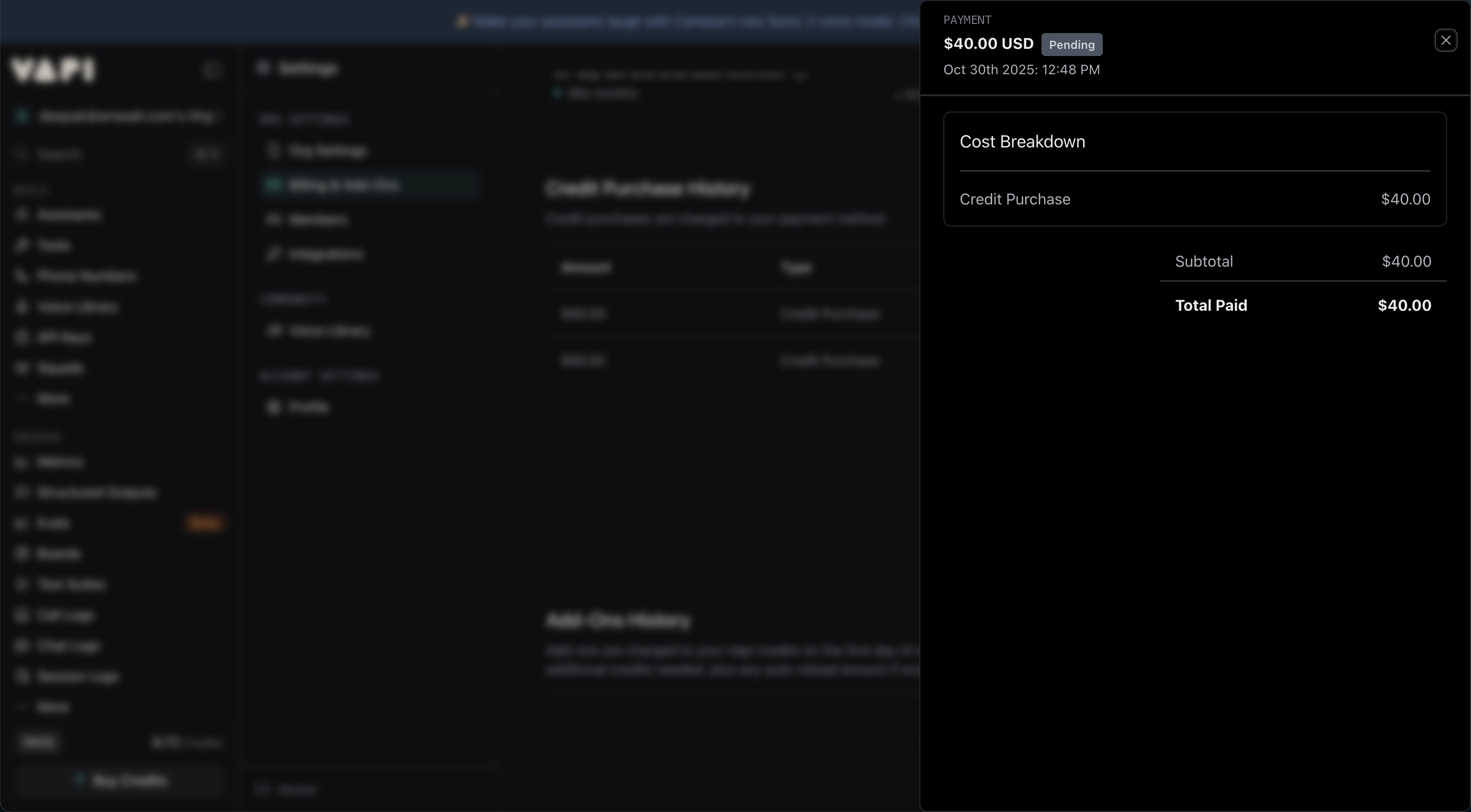Toggle sidebar collapse next to VAPI logo
This screenshot has height=812, width=1471.
212,70
